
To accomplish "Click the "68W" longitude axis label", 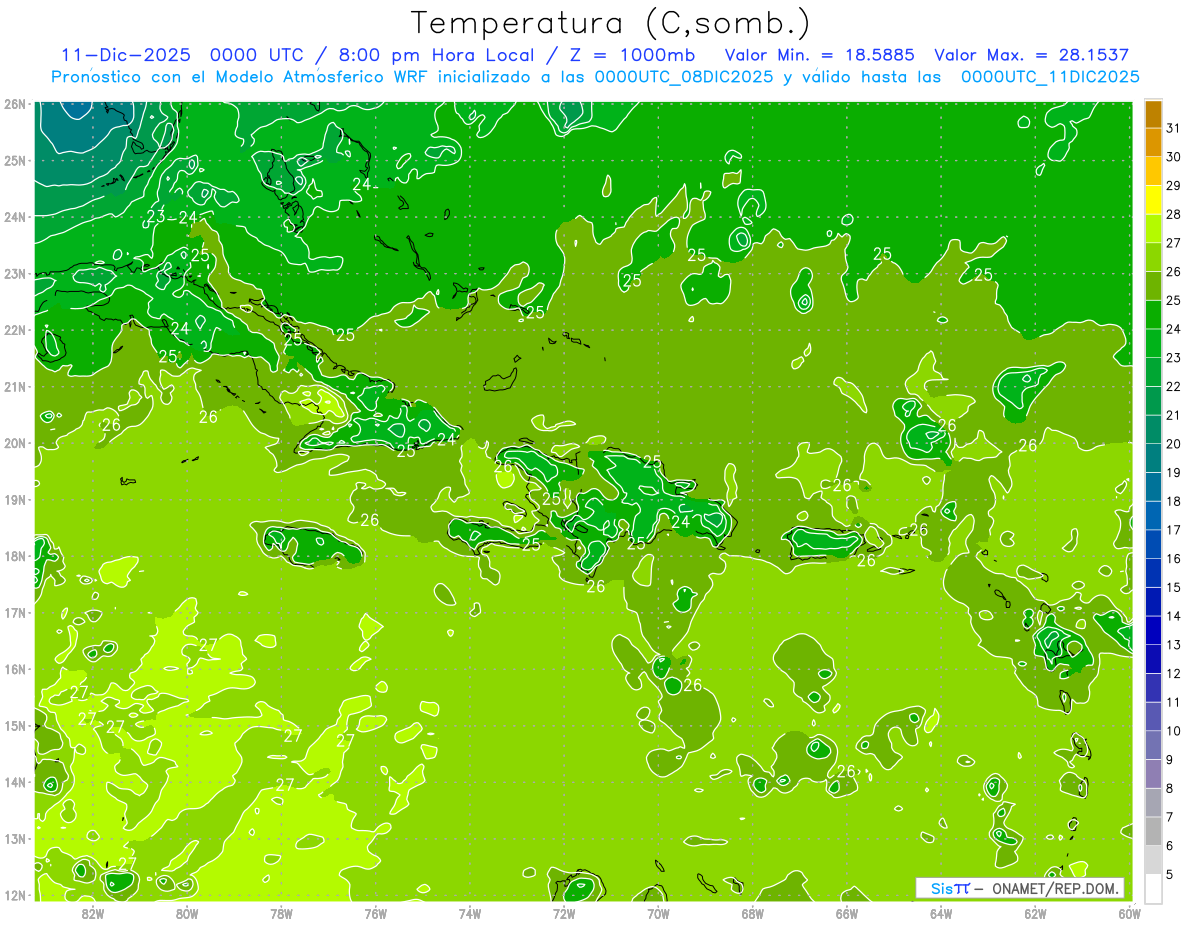I will pyautogui.click(x=753, y=913).
